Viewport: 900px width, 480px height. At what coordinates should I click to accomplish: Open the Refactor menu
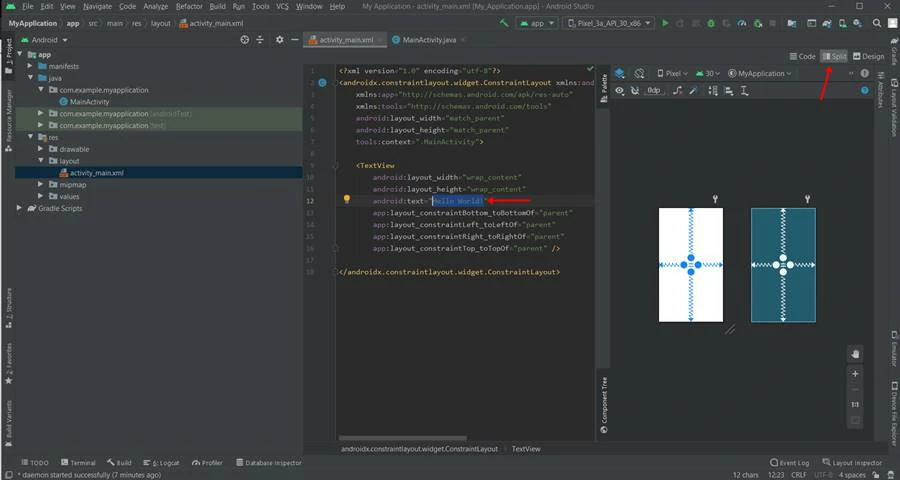188,6
